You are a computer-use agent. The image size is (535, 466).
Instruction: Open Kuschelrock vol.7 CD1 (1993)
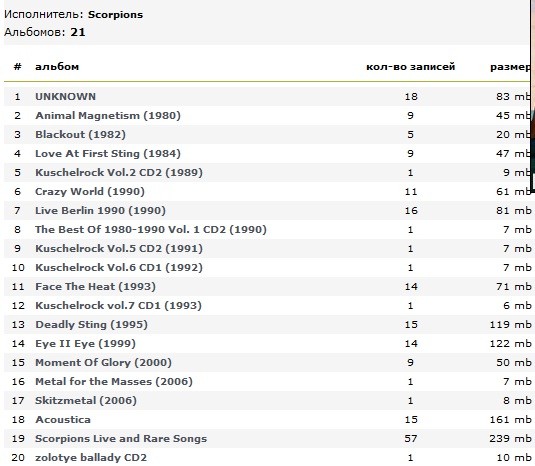pos(118,306)
